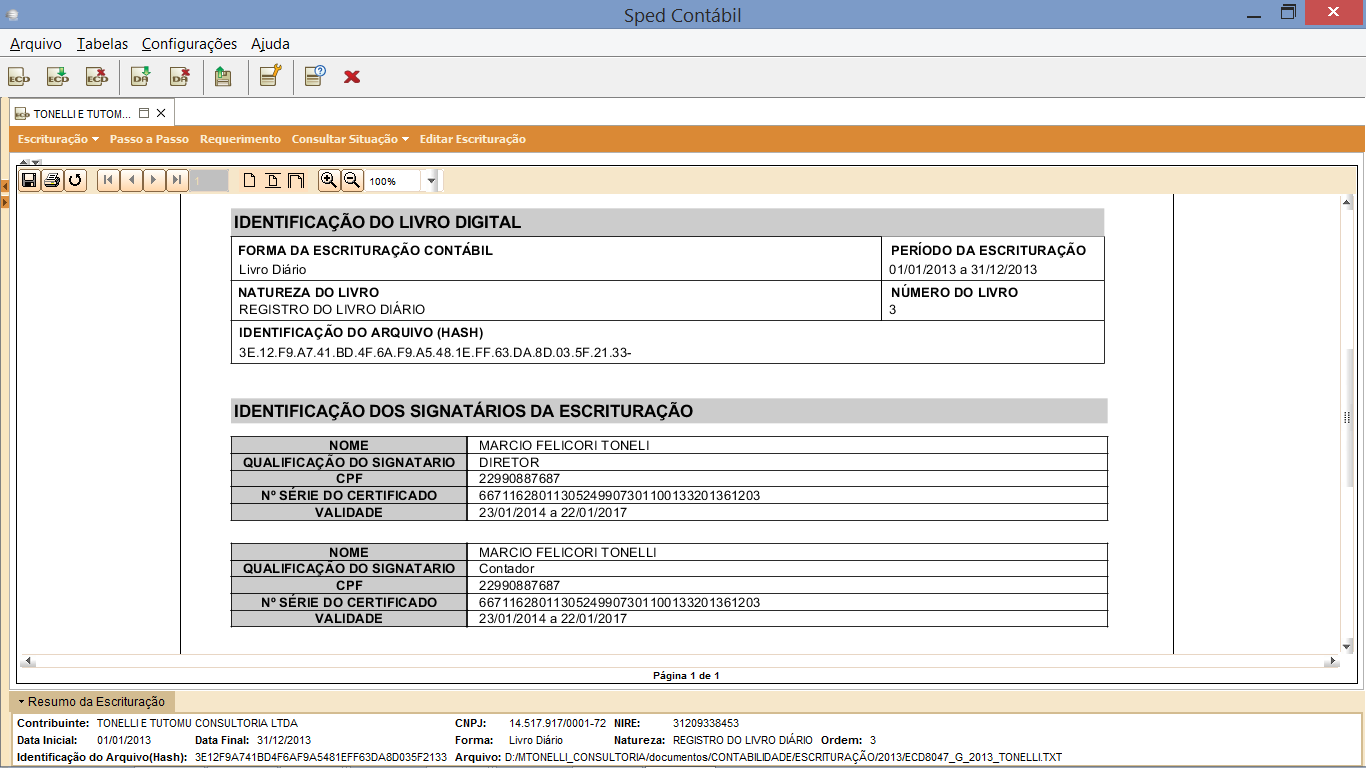1366x768 pixels.
Task: Open the Tabelas menu
Action: click(102, 44)
